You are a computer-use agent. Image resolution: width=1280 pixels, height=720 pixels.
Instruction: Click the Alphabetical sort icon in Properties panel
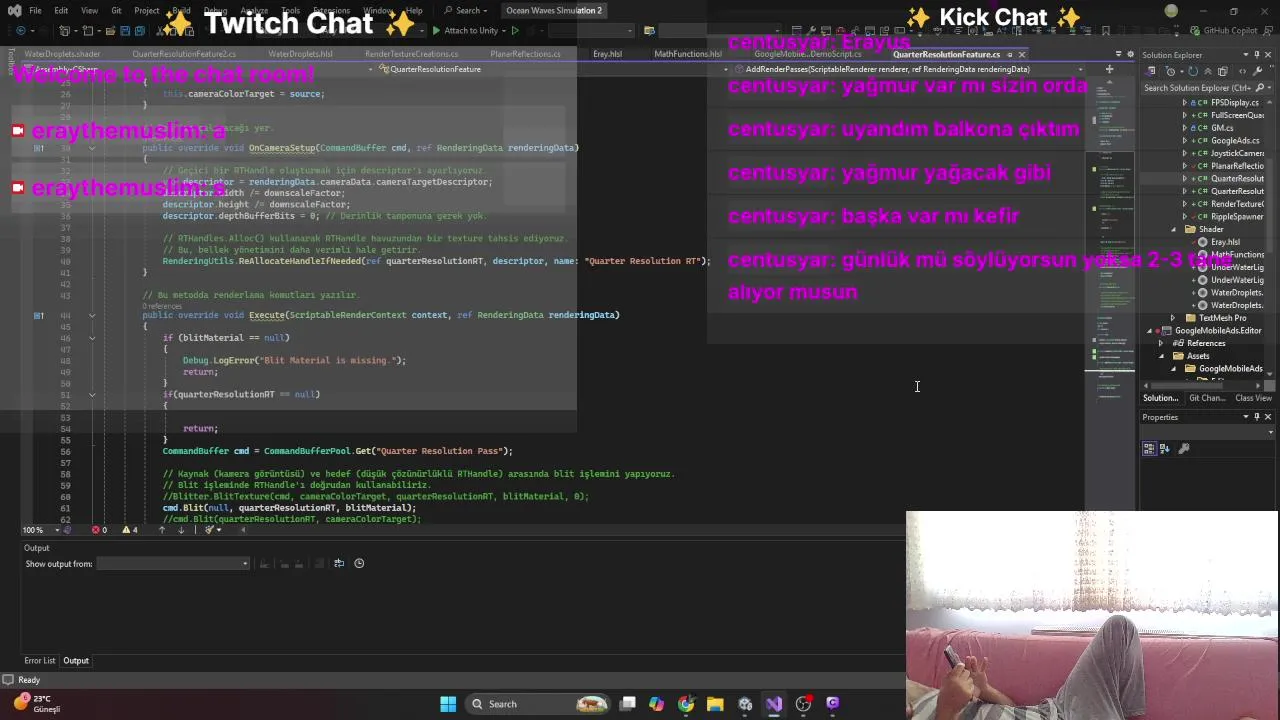(x=1164, y=449)
